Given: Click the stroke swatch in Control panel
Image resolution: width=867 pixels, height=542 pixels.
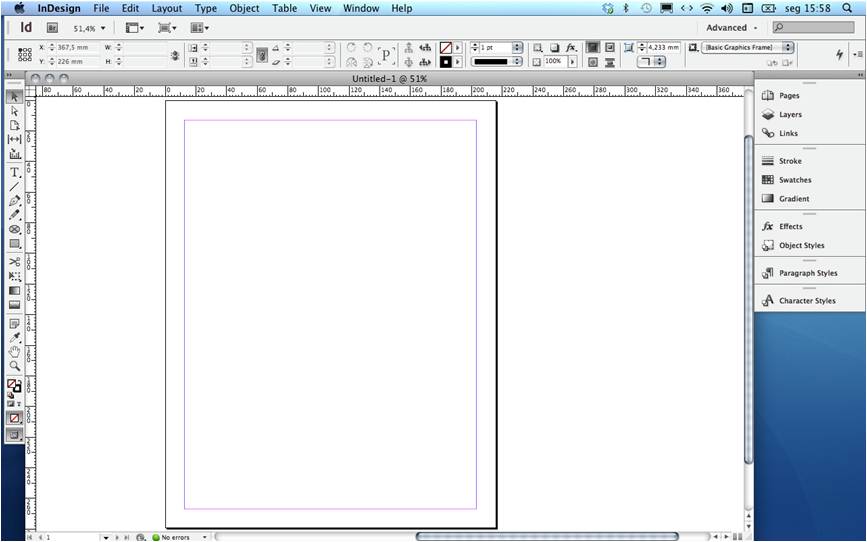Looking at the screenshot, I should pos(446,62).
